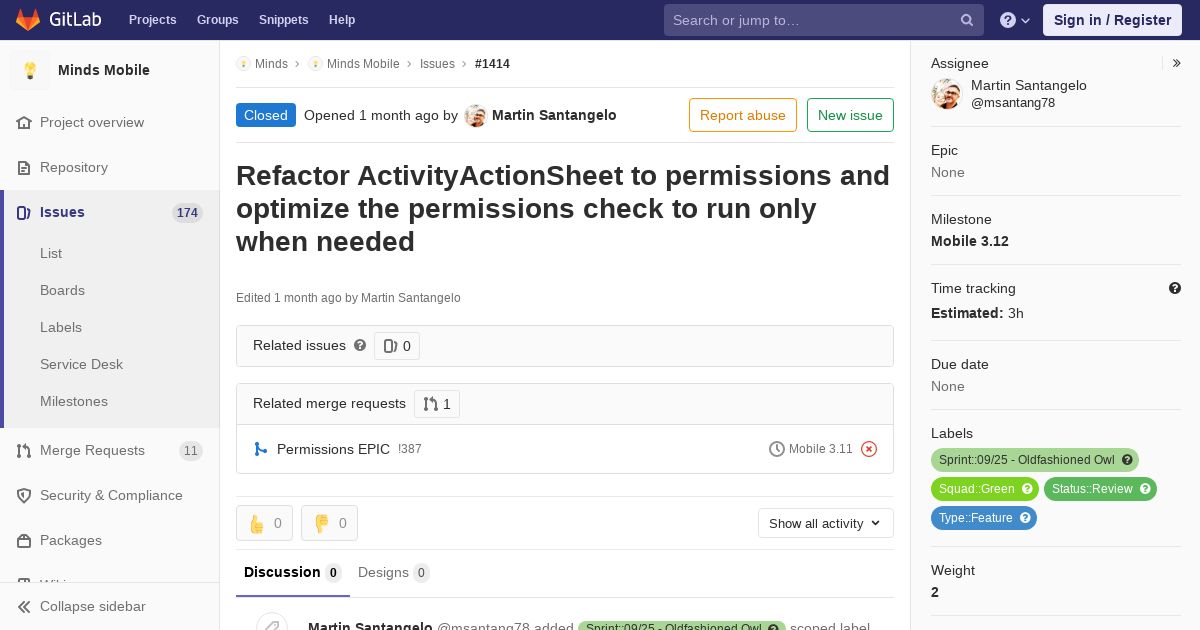Click the Collapse sidebar double-chevron icon
The height and width of the screenshot is (630, 1200).
(x=24, y=607)
